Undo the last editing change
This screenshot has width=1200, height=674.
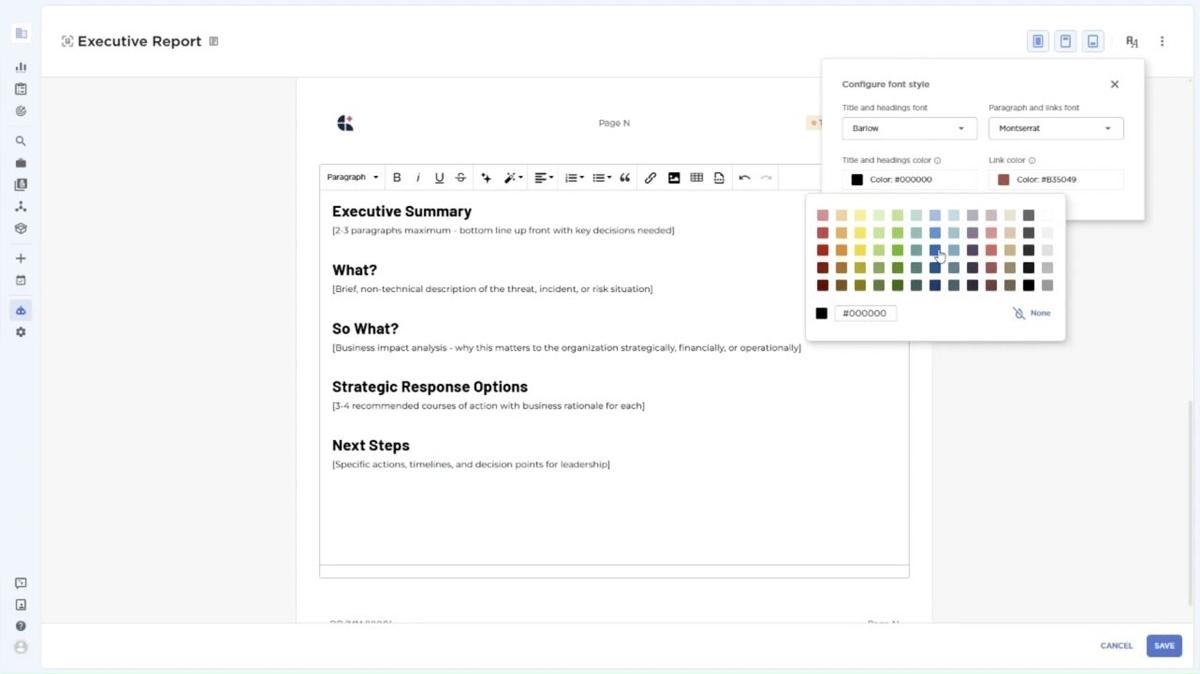(x=745, y=177)
